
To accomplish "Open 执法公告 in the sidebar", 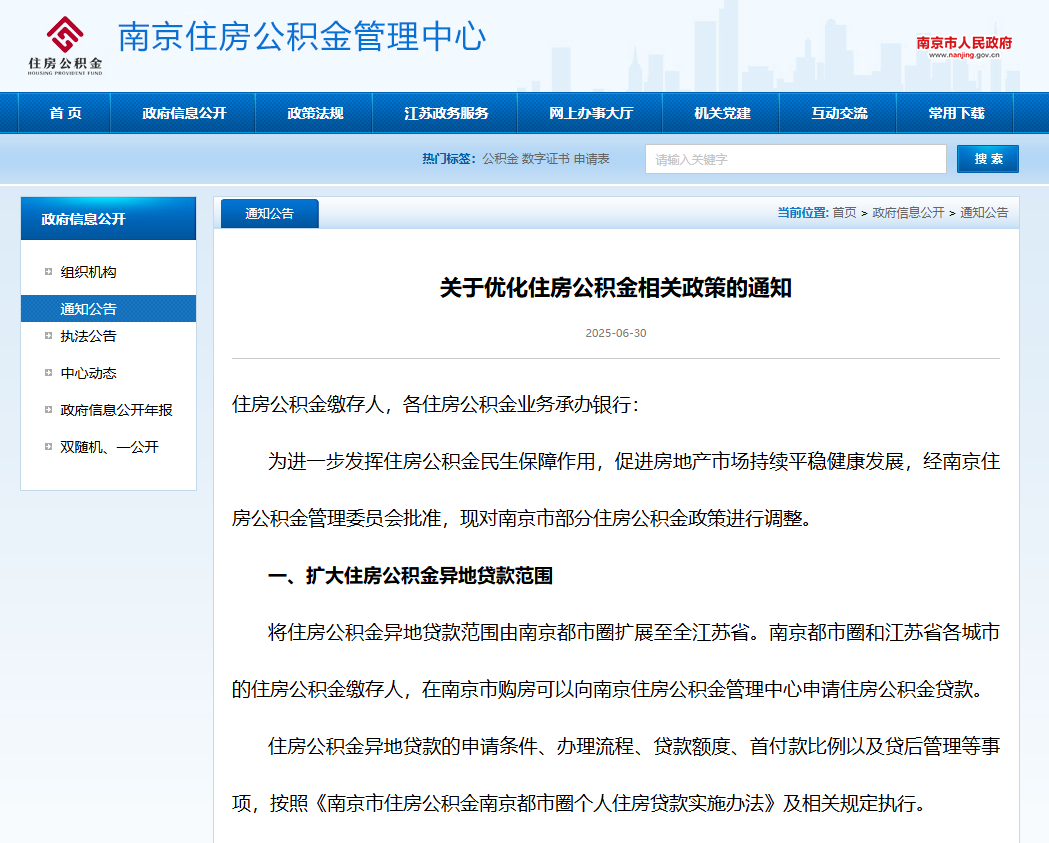I will [88, 337].
